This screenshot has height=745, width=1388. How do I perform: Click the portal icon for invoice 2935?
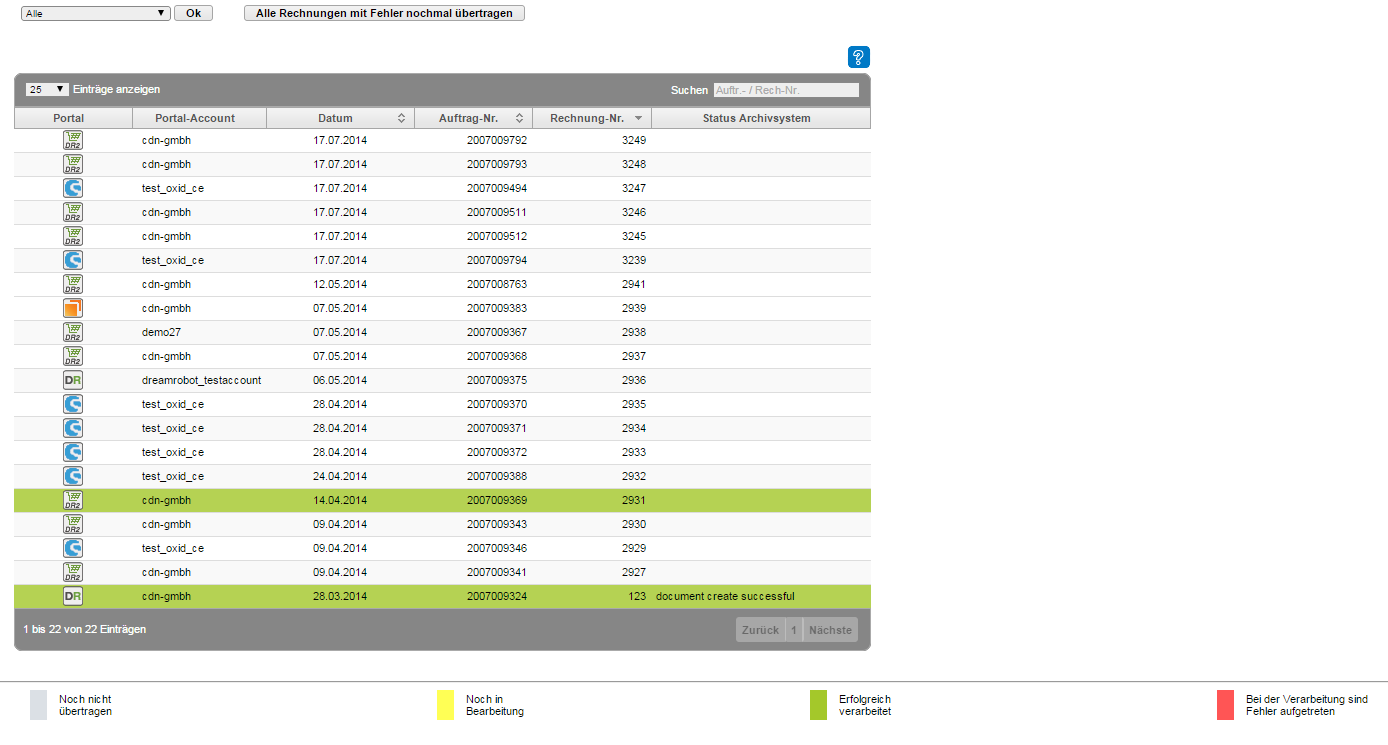click(x=73, y=404)
